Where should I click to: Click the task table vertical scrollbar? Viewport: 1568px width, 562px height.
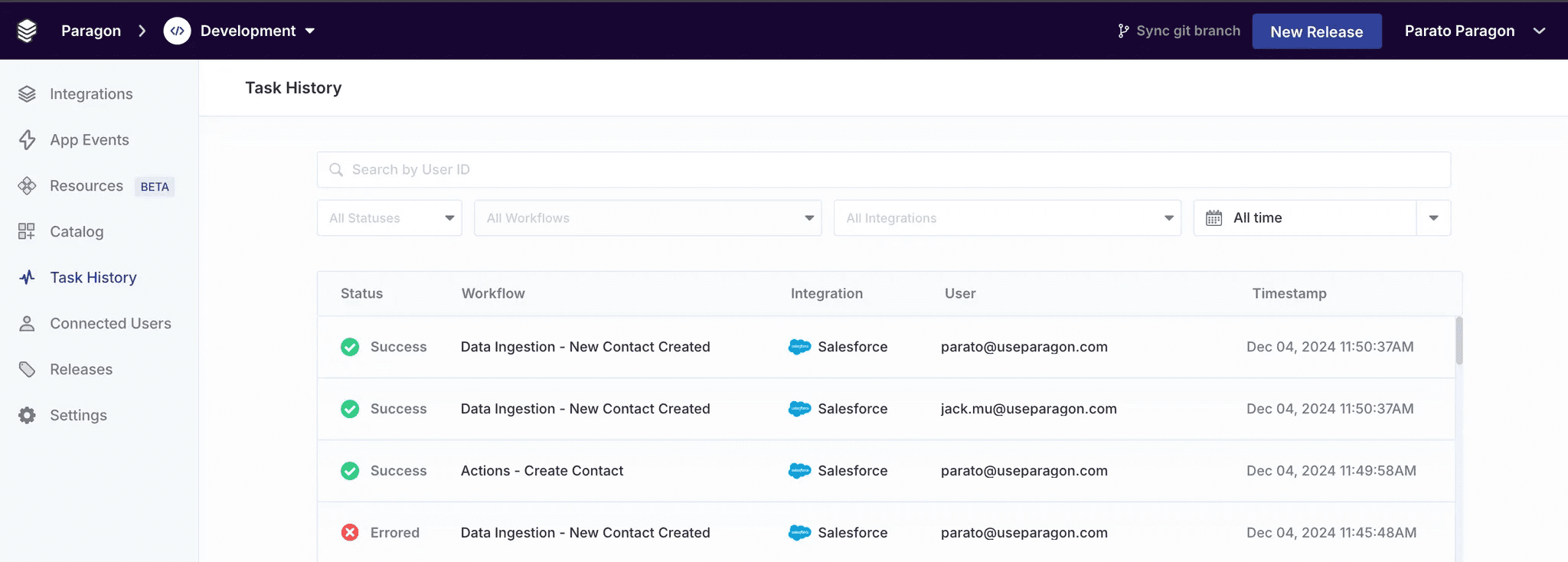[x=1459, y=341]
